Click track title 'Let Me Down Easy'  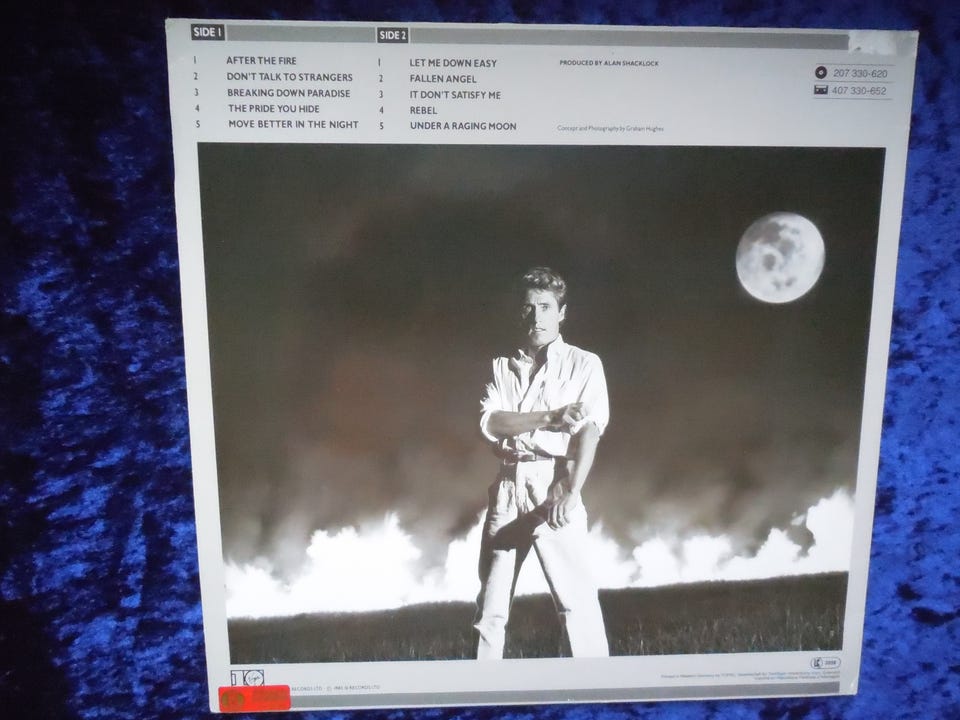(453, 63)
